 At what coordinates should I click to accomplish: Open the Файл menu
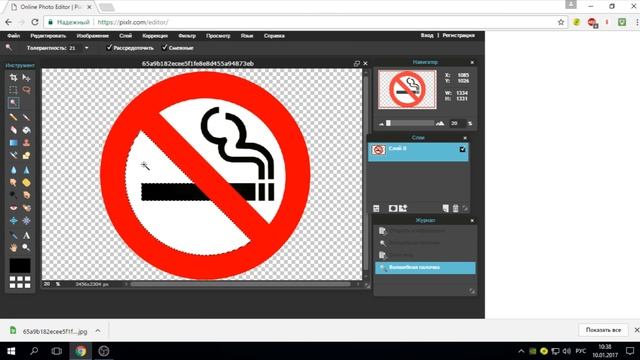pos(13,36)
